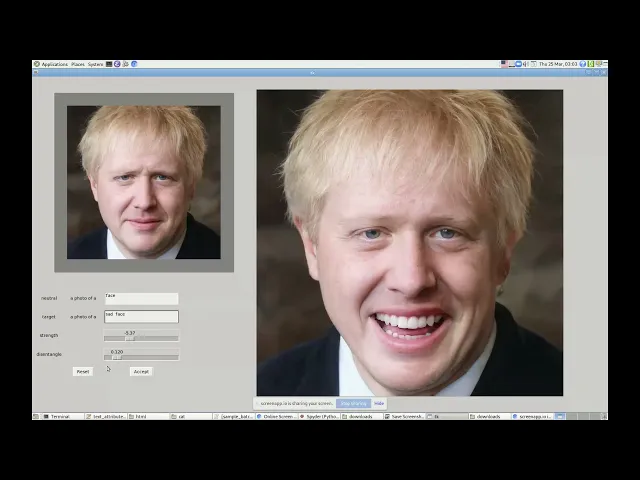Click the purple-blue browser launcher icon in top panel
Screen dimensions: 640x480
click(117, 64)
